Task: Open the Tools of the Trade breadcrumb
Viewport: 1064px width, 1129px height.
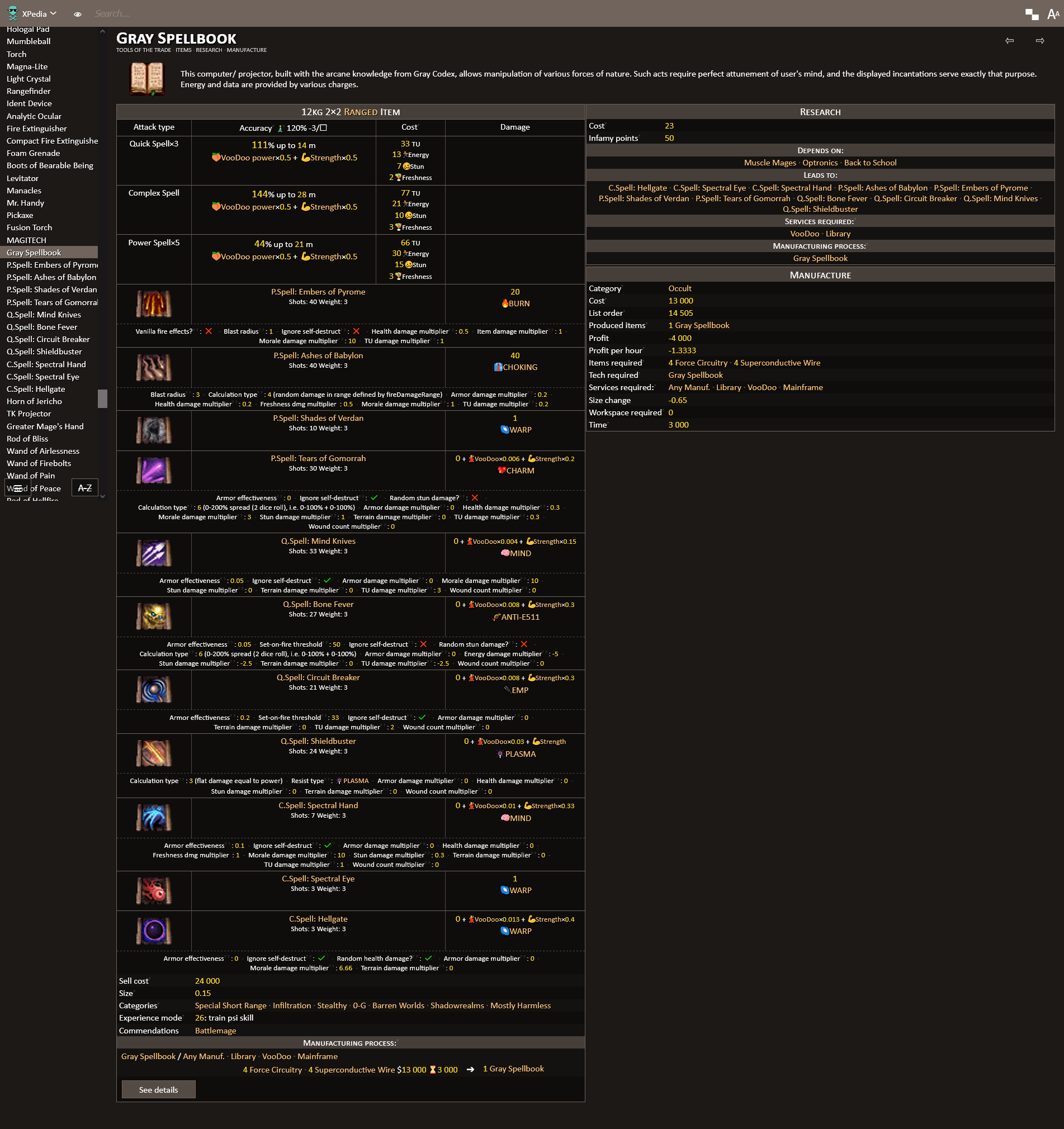Action: [x=144, y=50]
